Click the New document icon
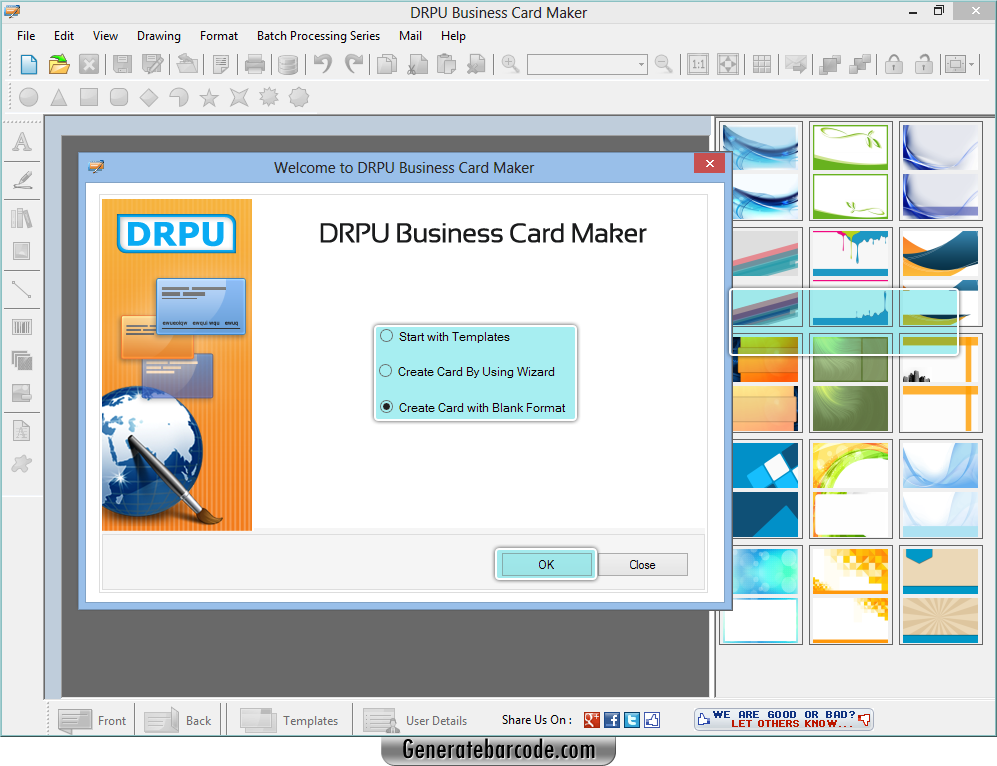 pos(29,64)
